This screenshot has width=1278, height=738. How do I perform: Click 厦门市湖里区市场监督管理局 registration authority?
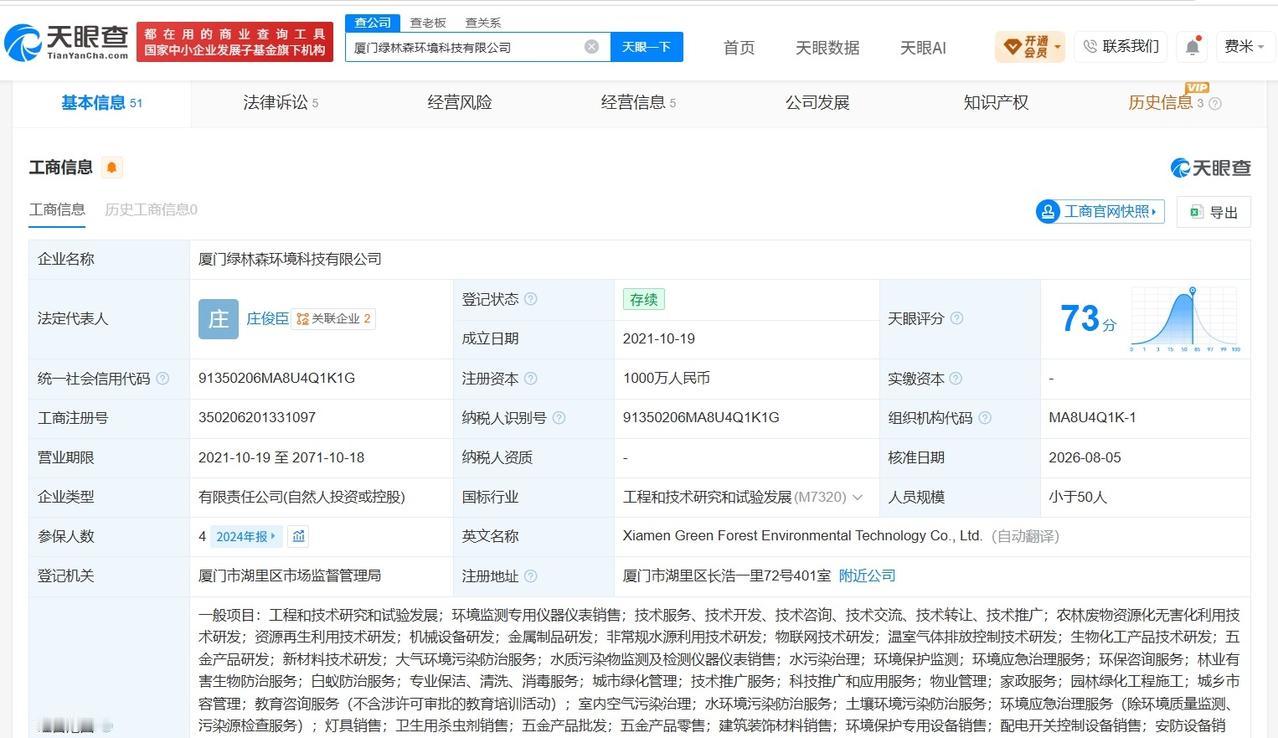point(290,576)
